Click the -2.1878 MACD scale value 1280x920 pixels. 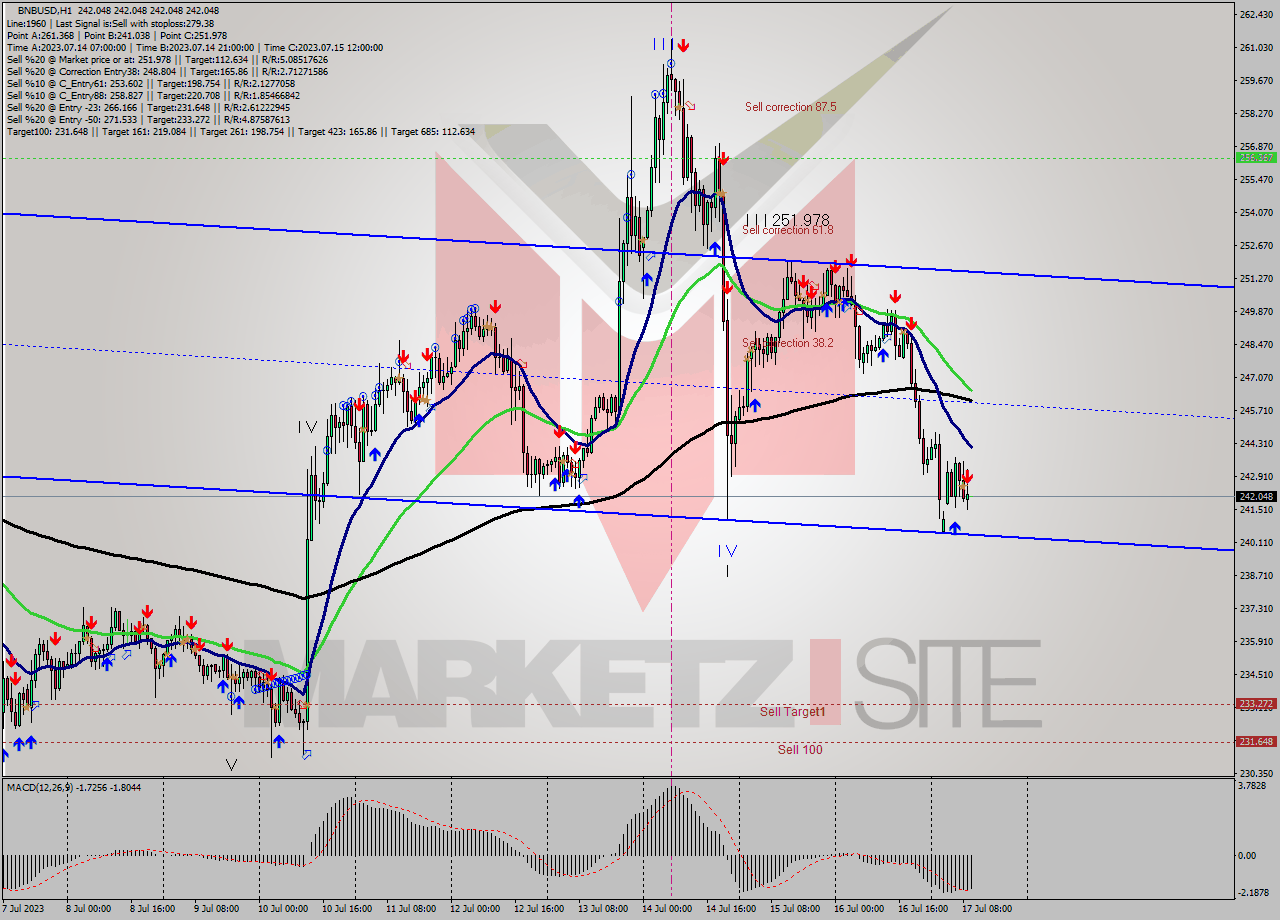(x=1256, y=892)
